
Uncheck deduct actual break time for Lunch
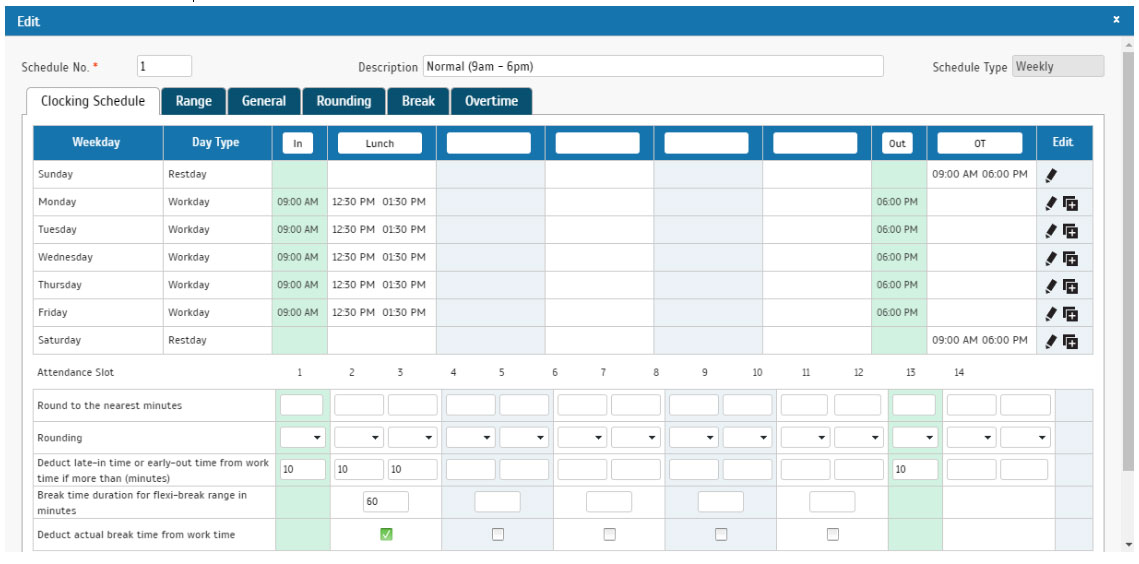coord(386,534)
